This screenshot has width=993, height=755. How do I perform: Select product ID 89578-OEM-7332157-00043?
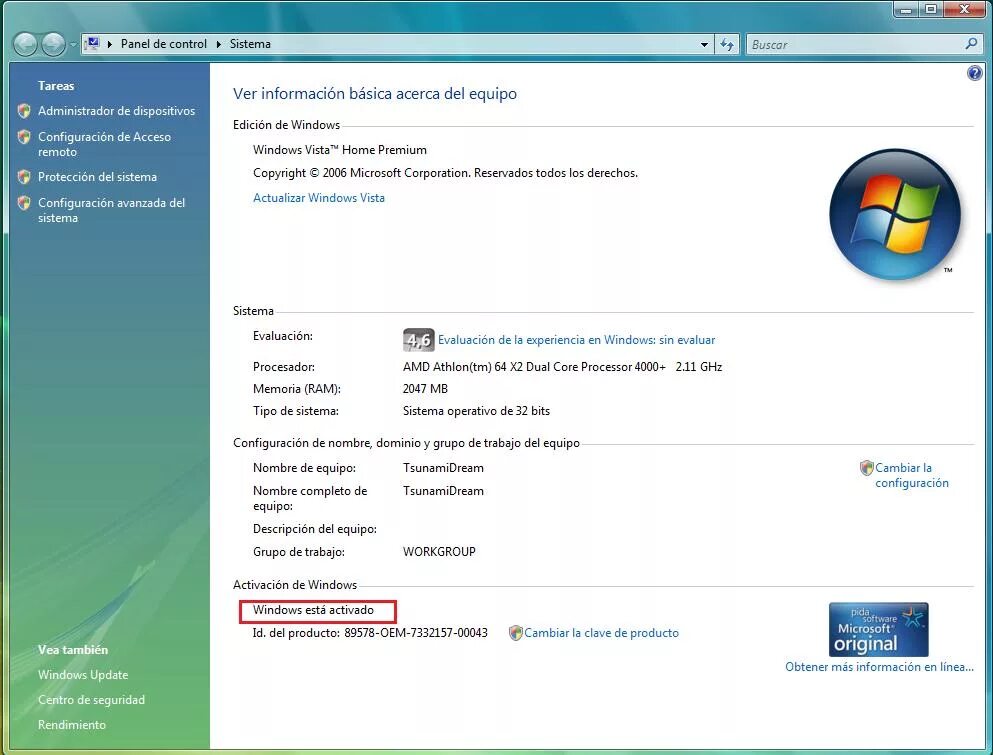[x=415, y=633]
